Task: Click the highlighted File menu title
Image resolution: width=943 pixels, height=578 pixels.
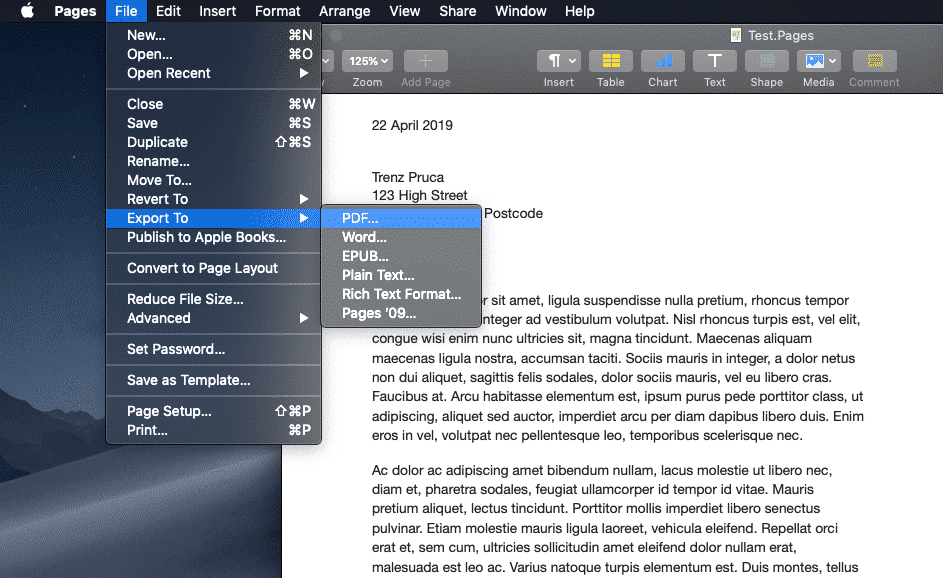Action: 126,11
